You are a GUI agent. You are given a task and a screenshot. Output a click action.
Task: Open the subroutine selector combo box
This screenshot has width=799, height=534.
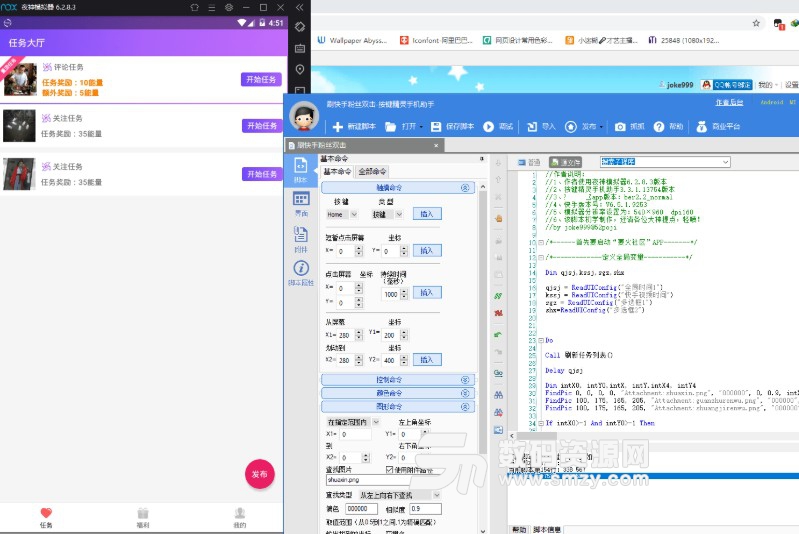pyautogui.click(x=665, y=162)
